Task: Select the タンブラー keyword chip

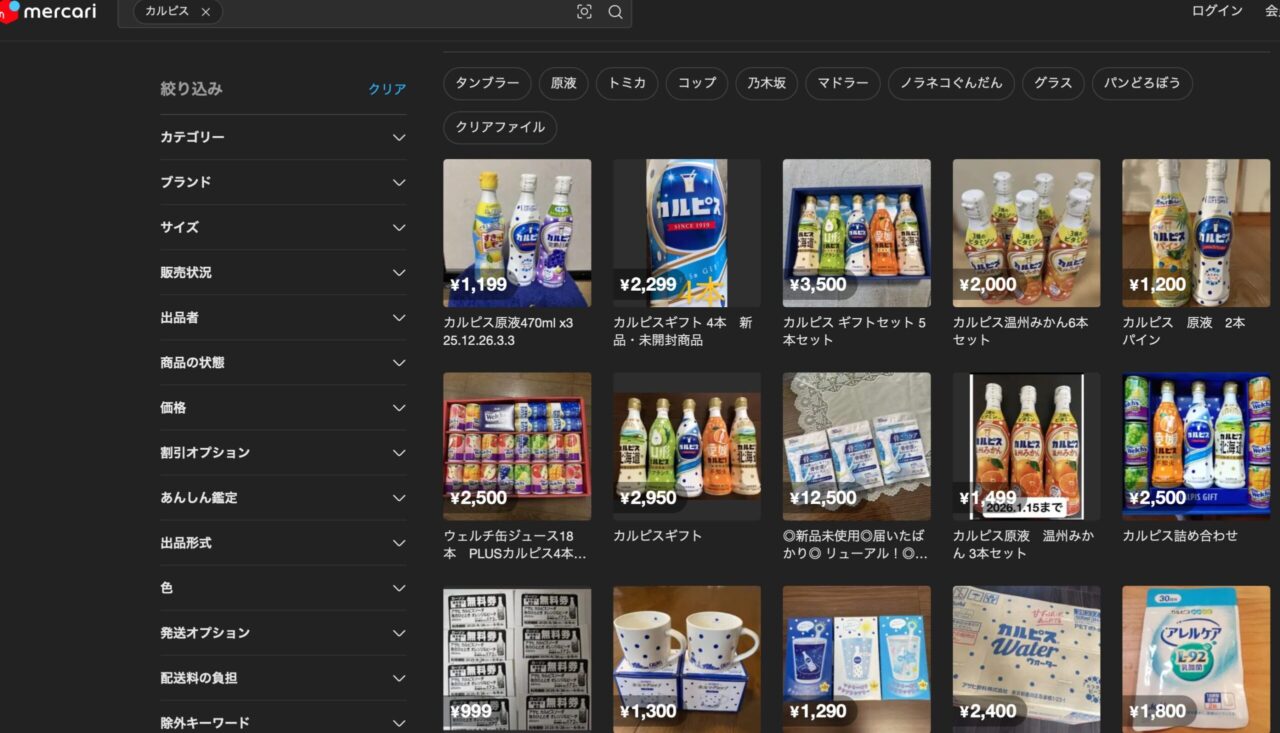Action: [x=487, y=83]
